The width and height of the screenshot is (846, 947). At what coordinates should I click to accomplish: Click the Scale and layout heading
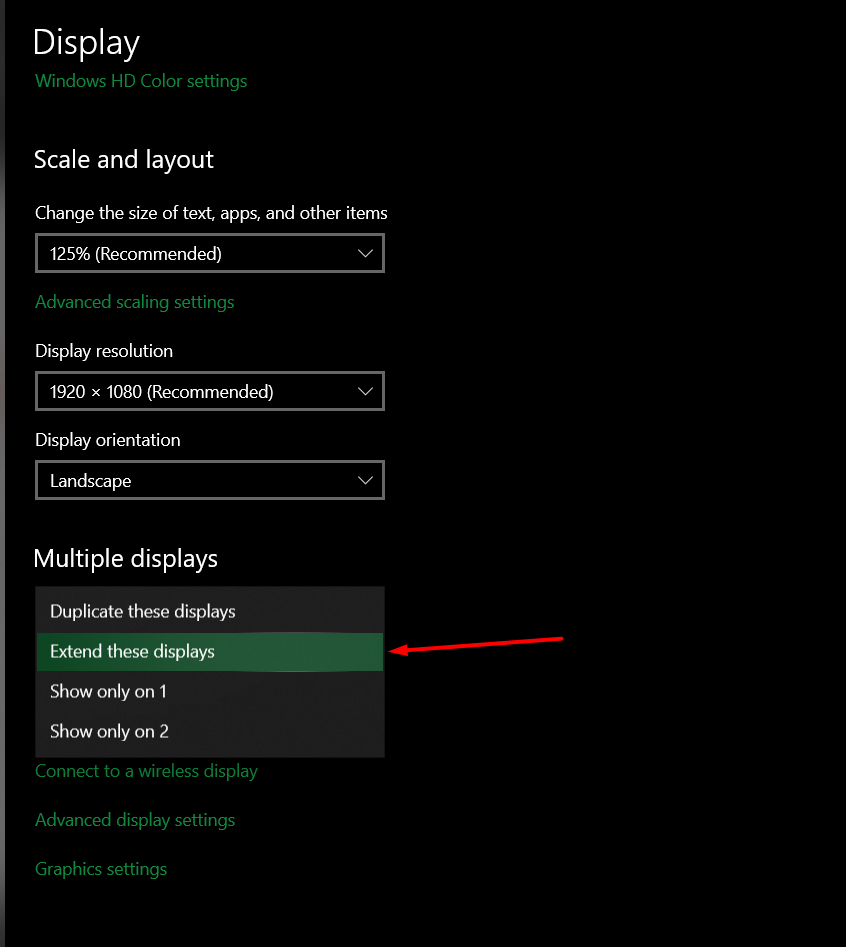(124, 160)
